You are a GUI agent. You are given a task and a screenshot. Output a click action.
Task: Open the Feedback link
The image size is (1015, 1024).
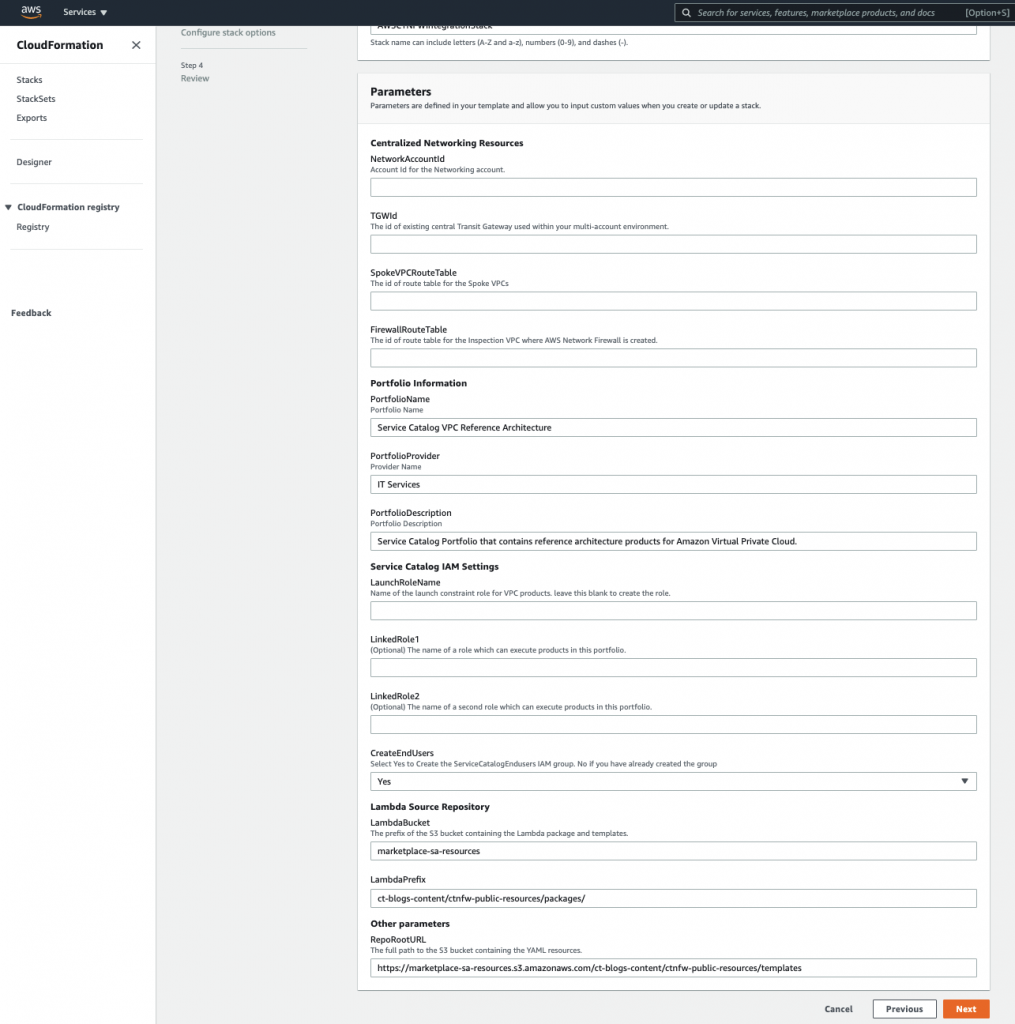(31, 312)
